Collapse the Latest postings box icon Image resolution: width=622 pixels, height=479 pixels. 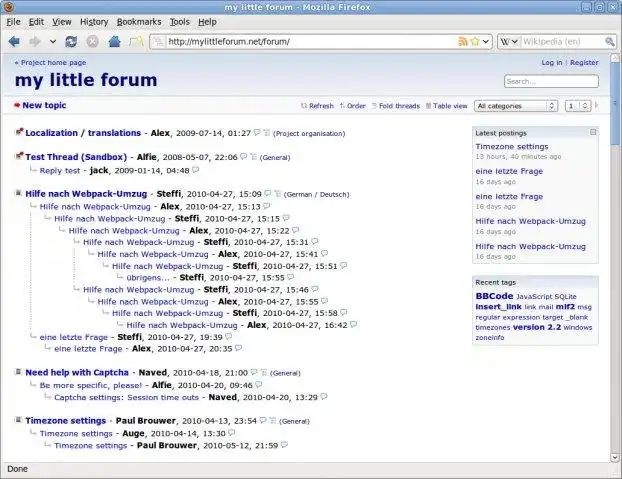pos(593,132)
